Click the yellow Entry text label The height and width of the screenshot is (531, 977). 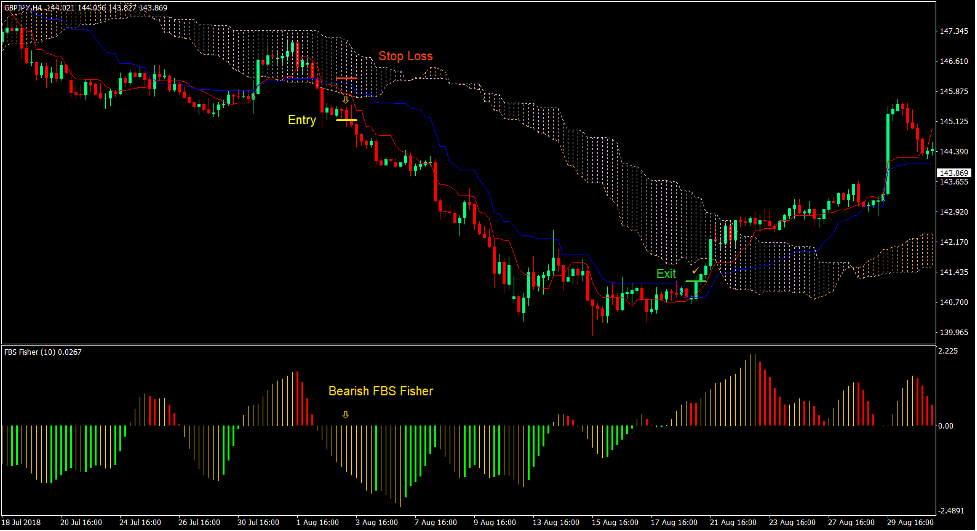[x=301, y=121]
